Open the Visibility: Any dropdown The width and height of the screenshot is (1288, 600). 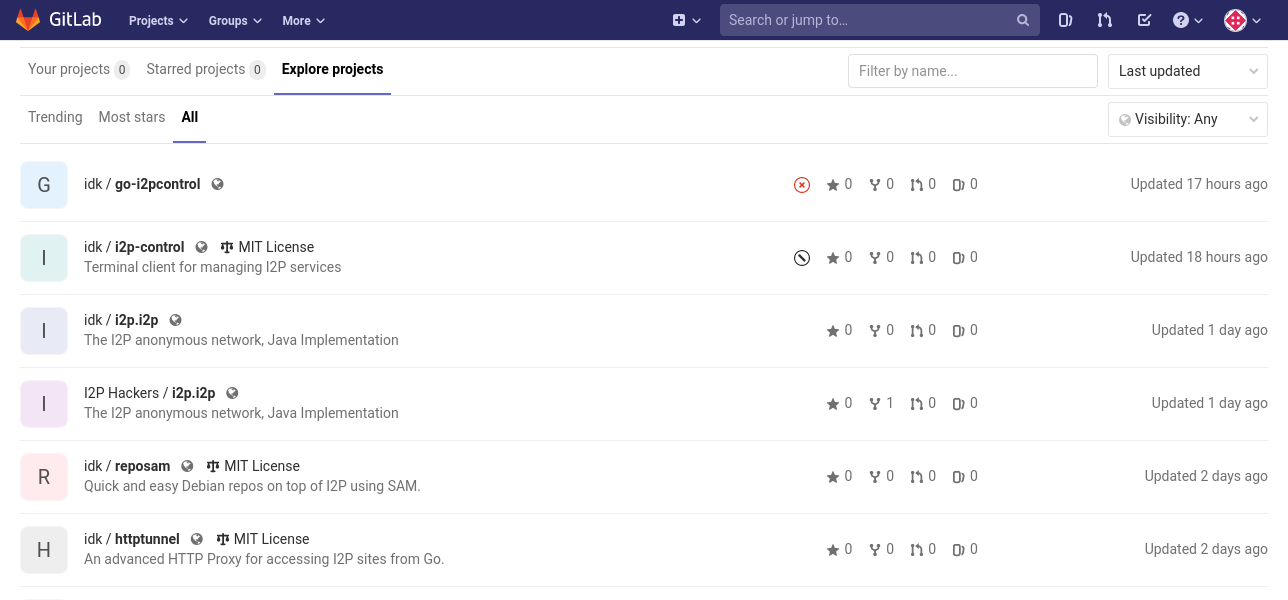coord(1188,119)
